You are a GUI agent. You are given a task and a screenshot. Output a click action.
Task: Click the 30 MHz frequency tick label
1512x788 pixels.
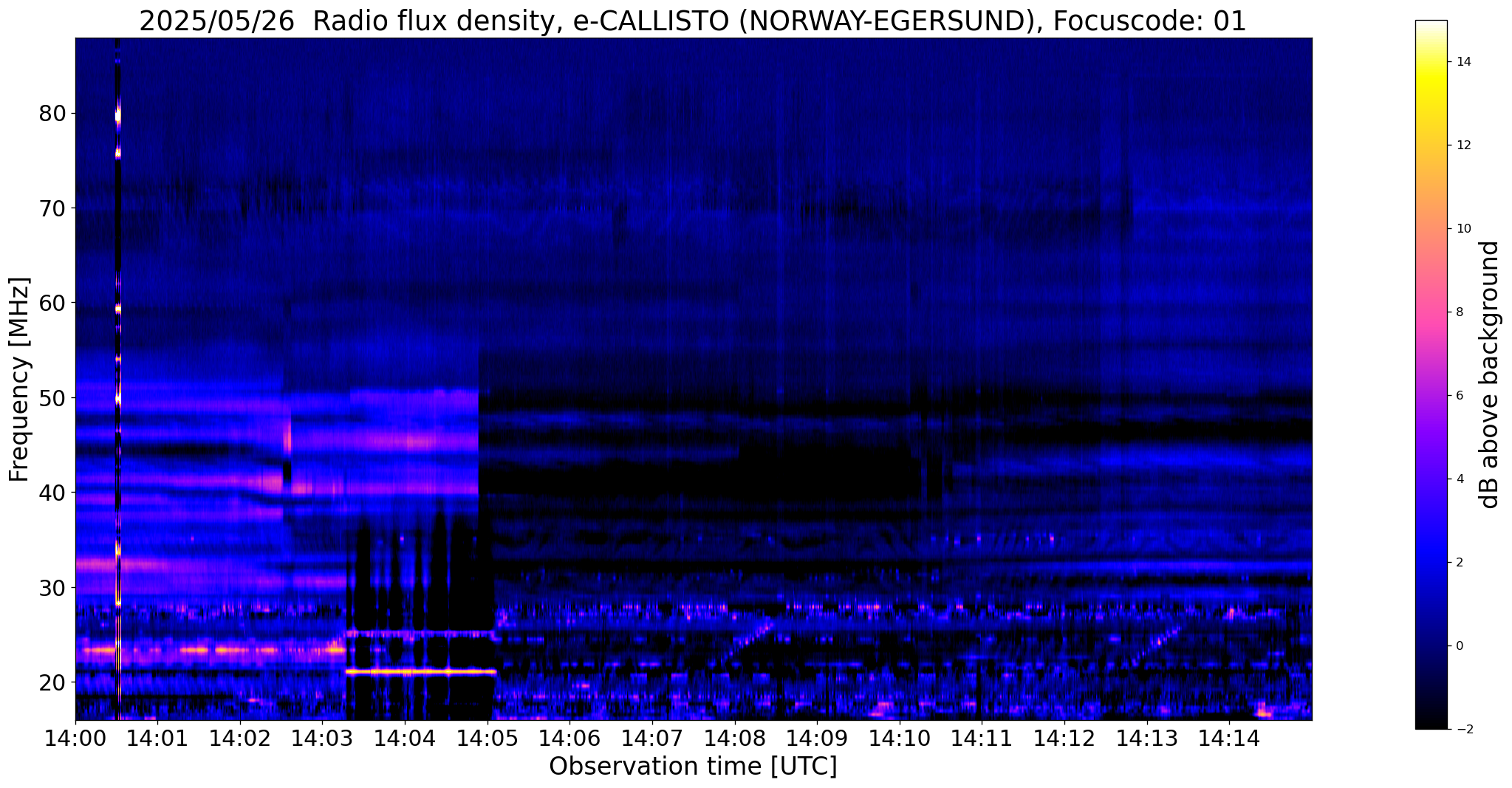click(x=52, y=587)
